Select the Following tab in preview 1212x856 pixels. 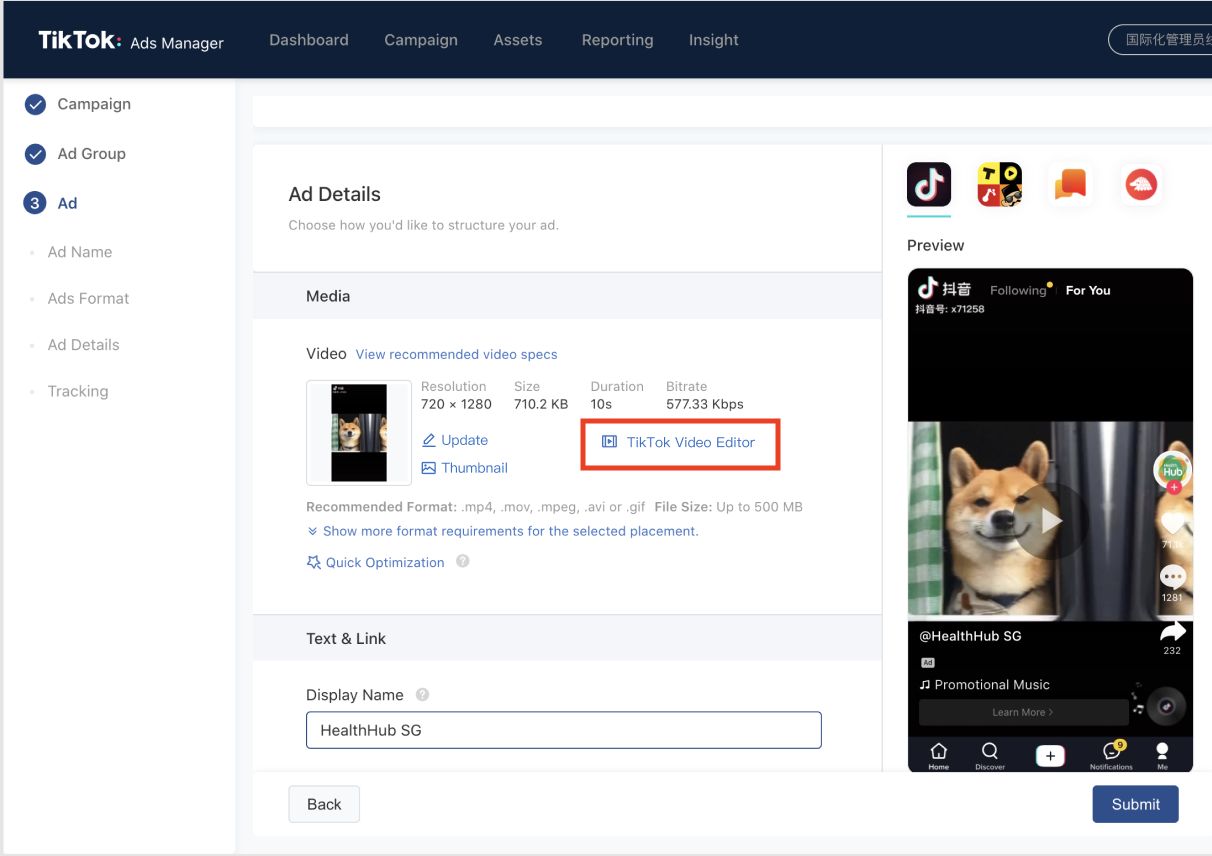pyautogui.click(x=1018, y=290)
